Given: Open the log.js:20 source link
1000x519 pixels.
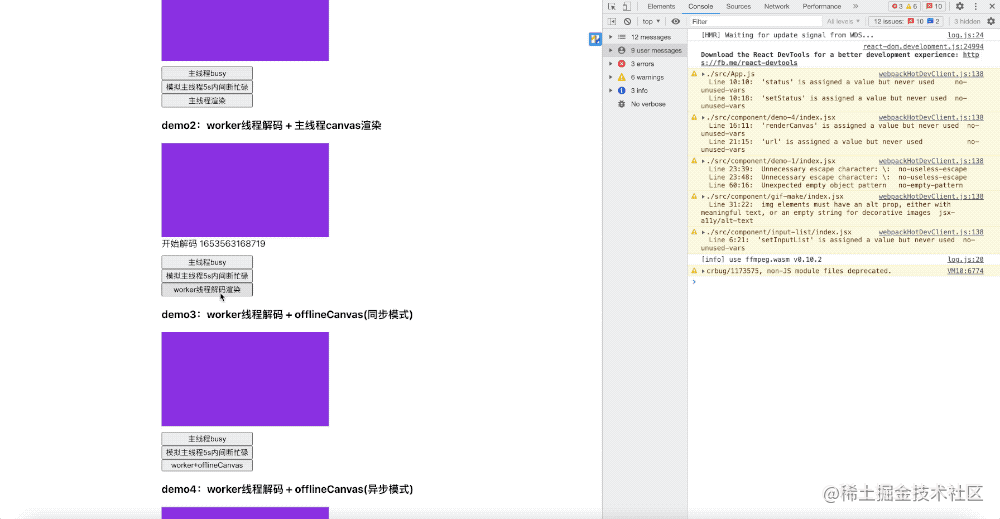Looking at the screenshot, I should tap(965, 260).
